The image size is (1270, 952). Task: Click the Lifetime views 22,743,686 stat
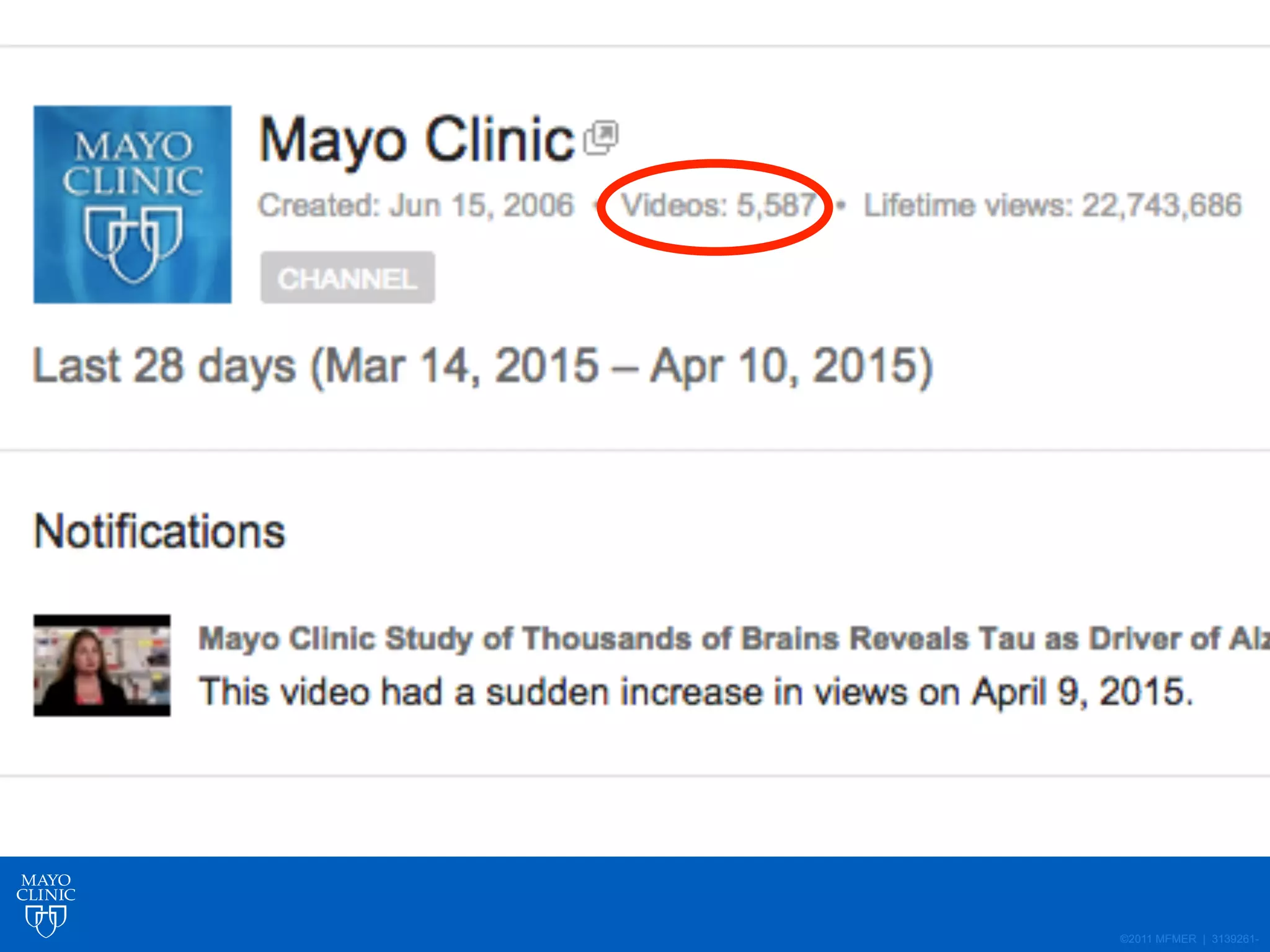pos(1052,205)
